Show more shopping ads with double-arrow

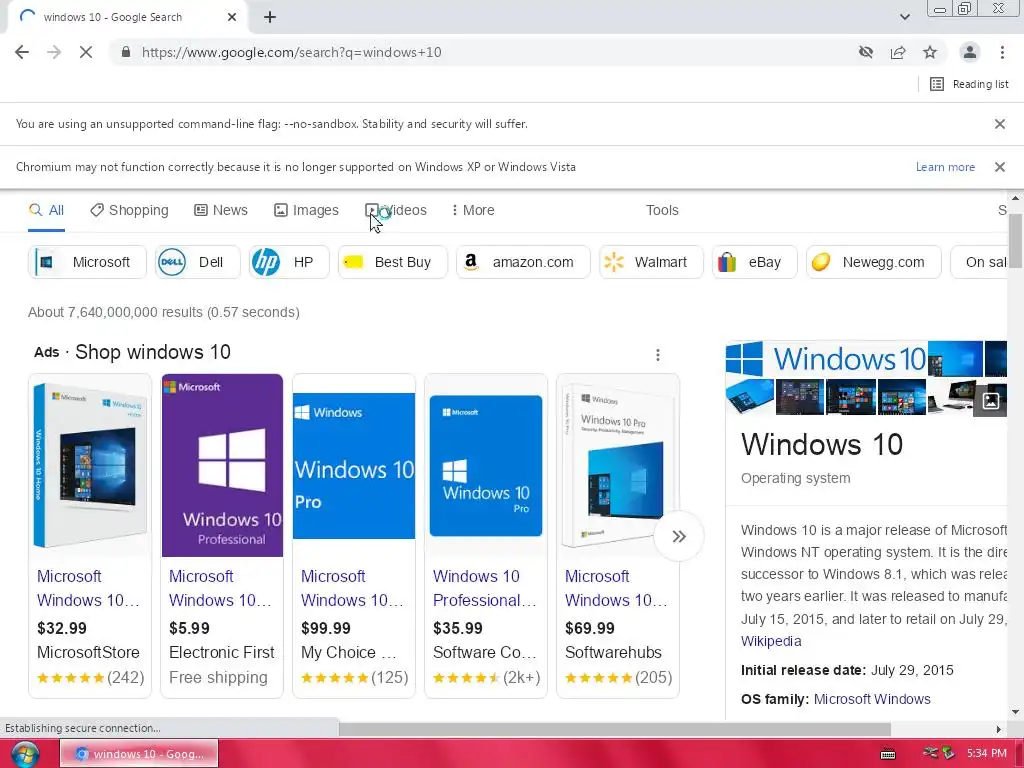click(679, 536)
